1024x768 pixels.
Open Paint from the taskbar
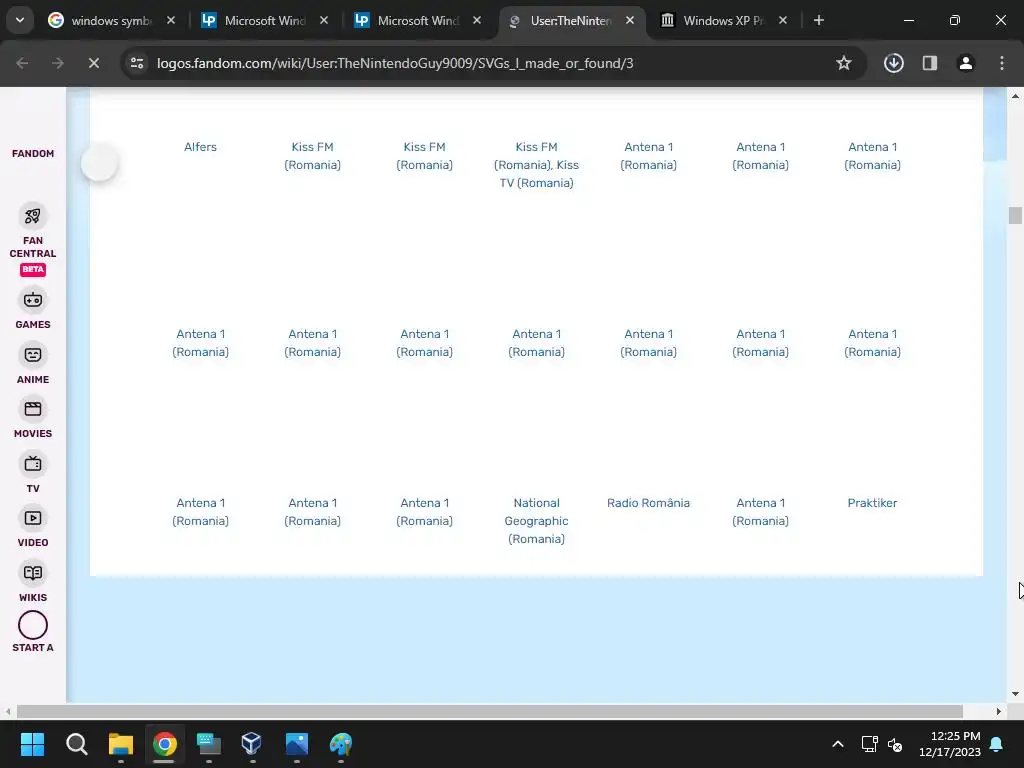[340, 744]
